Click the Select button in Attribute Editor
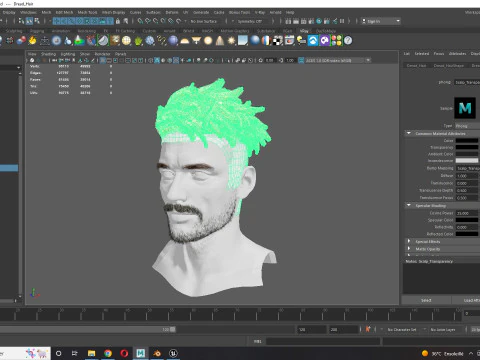The width and height of the screenshot is (480, 360). [x=426, y=300]
